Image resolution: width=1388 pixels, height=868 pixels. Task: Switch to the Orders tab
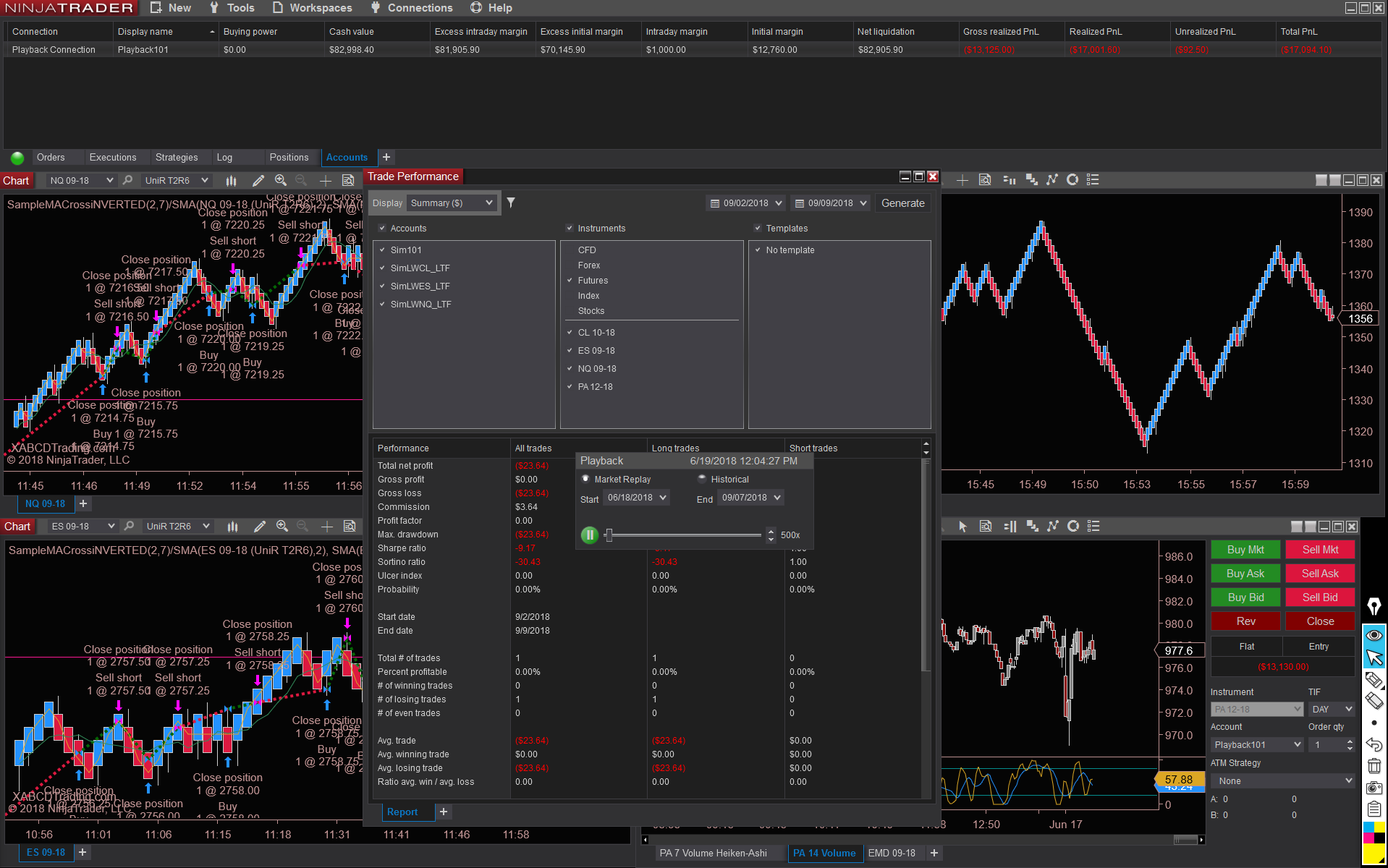pos(51,157)
